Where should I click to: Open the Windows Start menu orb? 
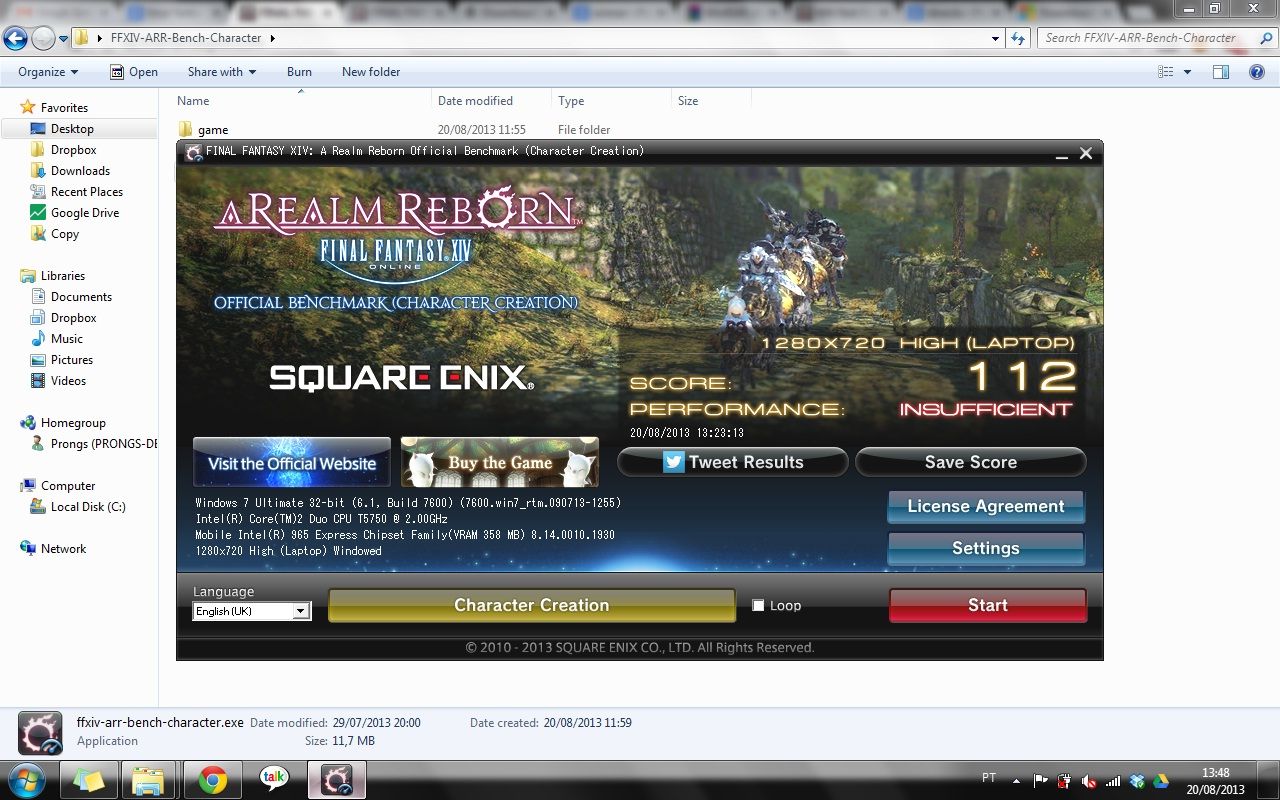point(26,779)
